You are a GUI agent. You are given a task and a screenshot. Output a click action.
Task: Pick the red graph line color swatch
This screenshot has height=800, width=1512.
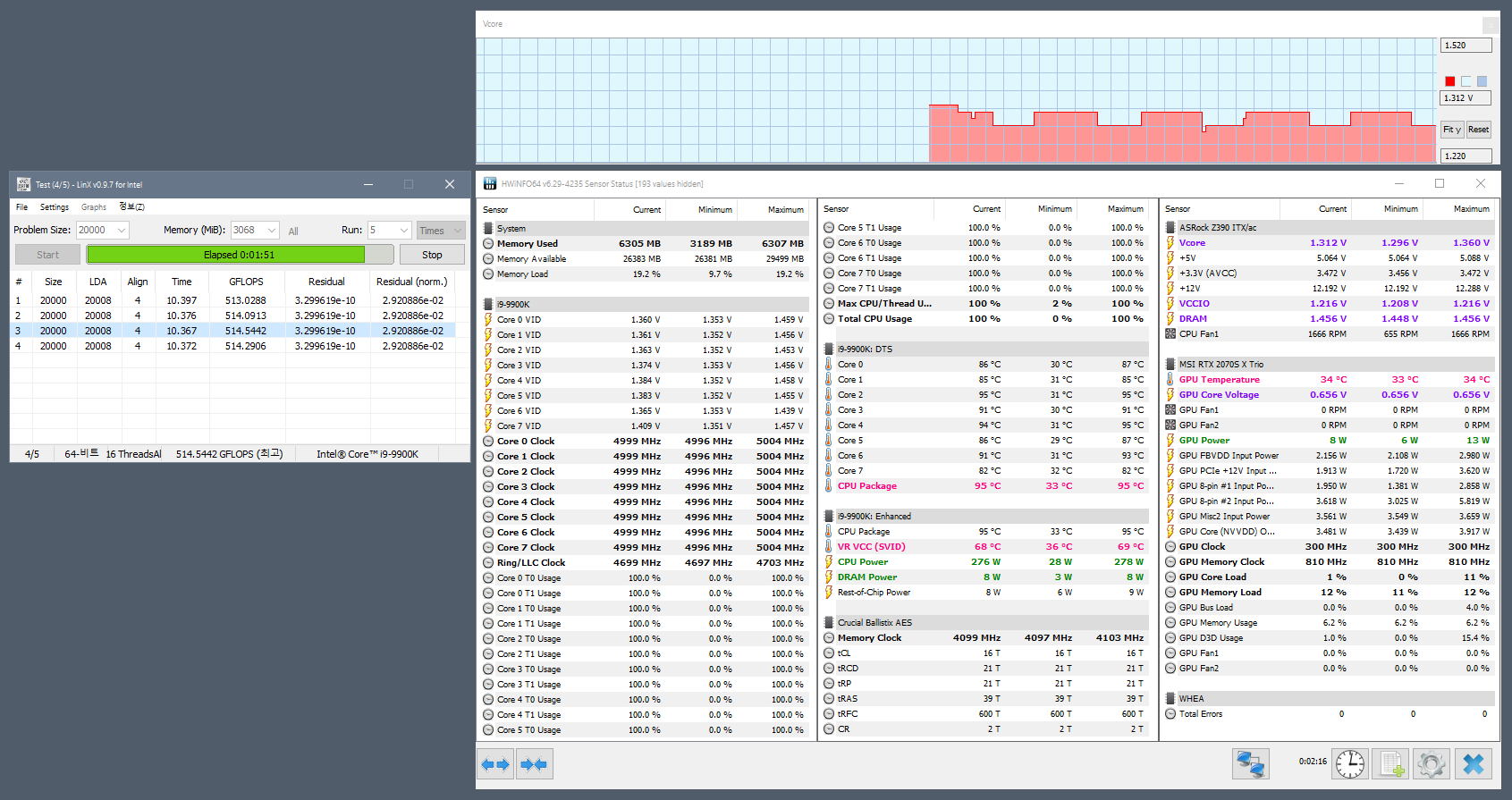1450,81
